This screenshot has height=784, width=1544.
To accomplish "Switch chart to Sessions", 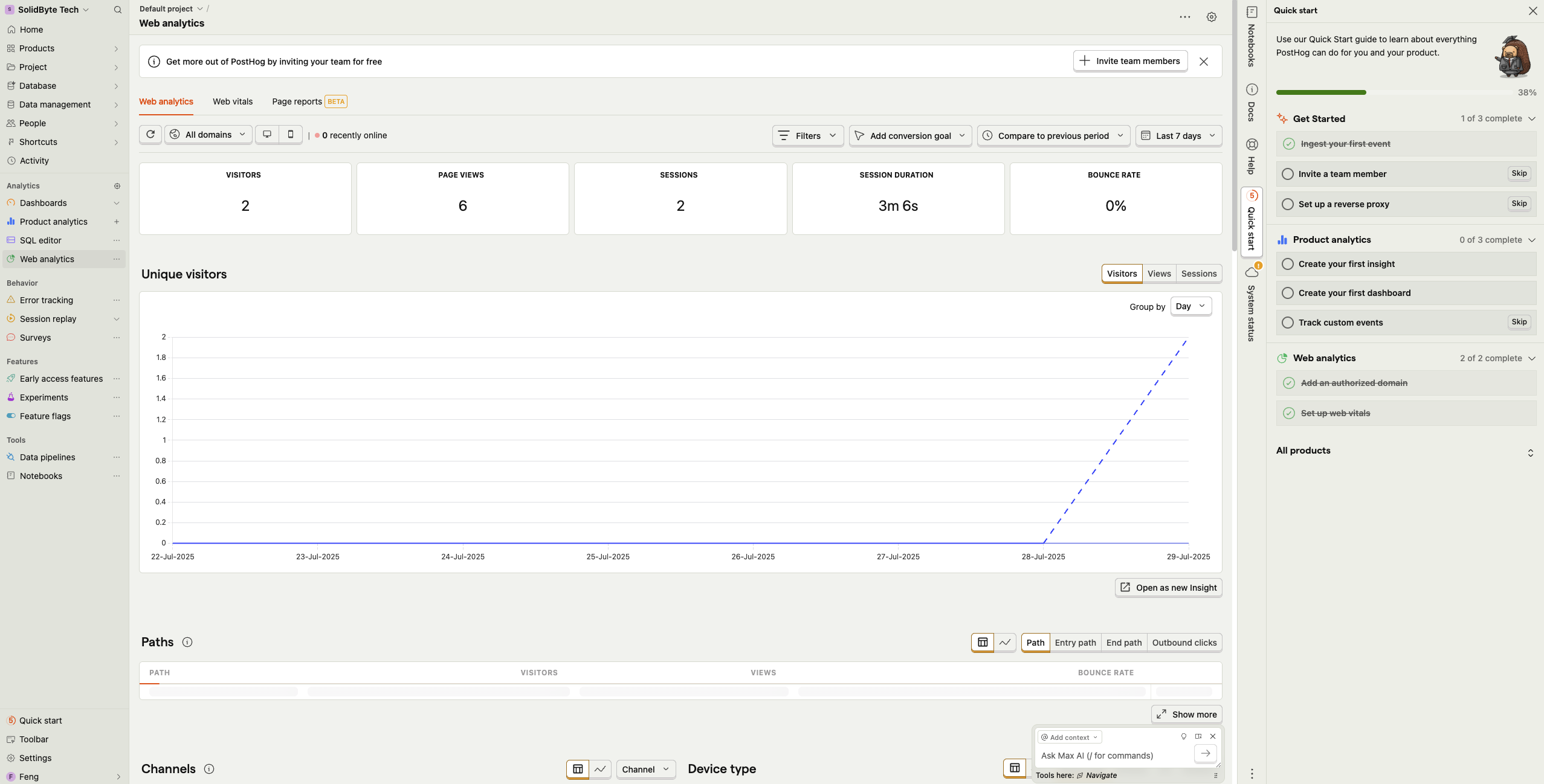I will coord(1198,274).
